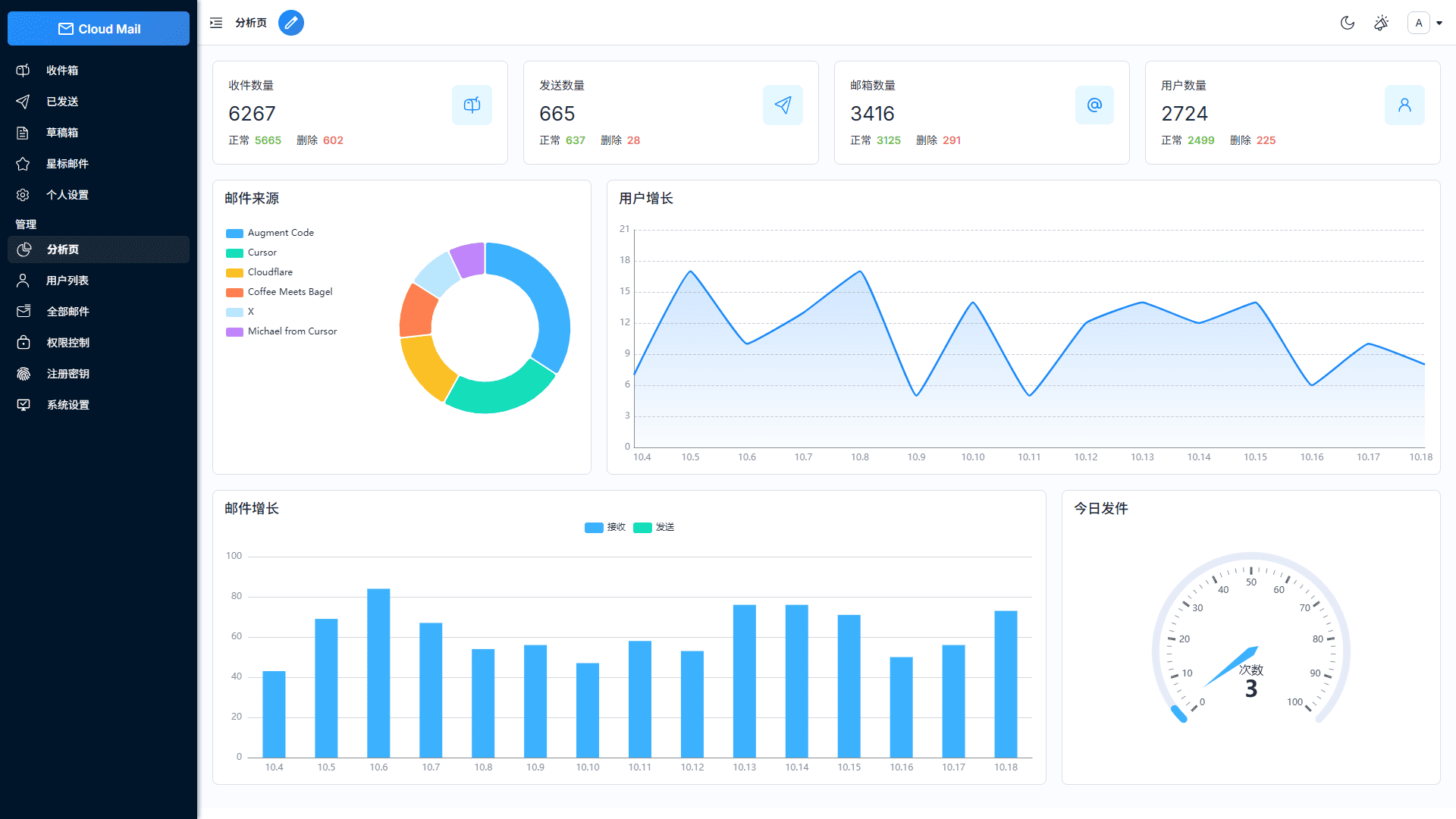
Task: Click the 星标邮件 star icon
Action: point(23,163)
